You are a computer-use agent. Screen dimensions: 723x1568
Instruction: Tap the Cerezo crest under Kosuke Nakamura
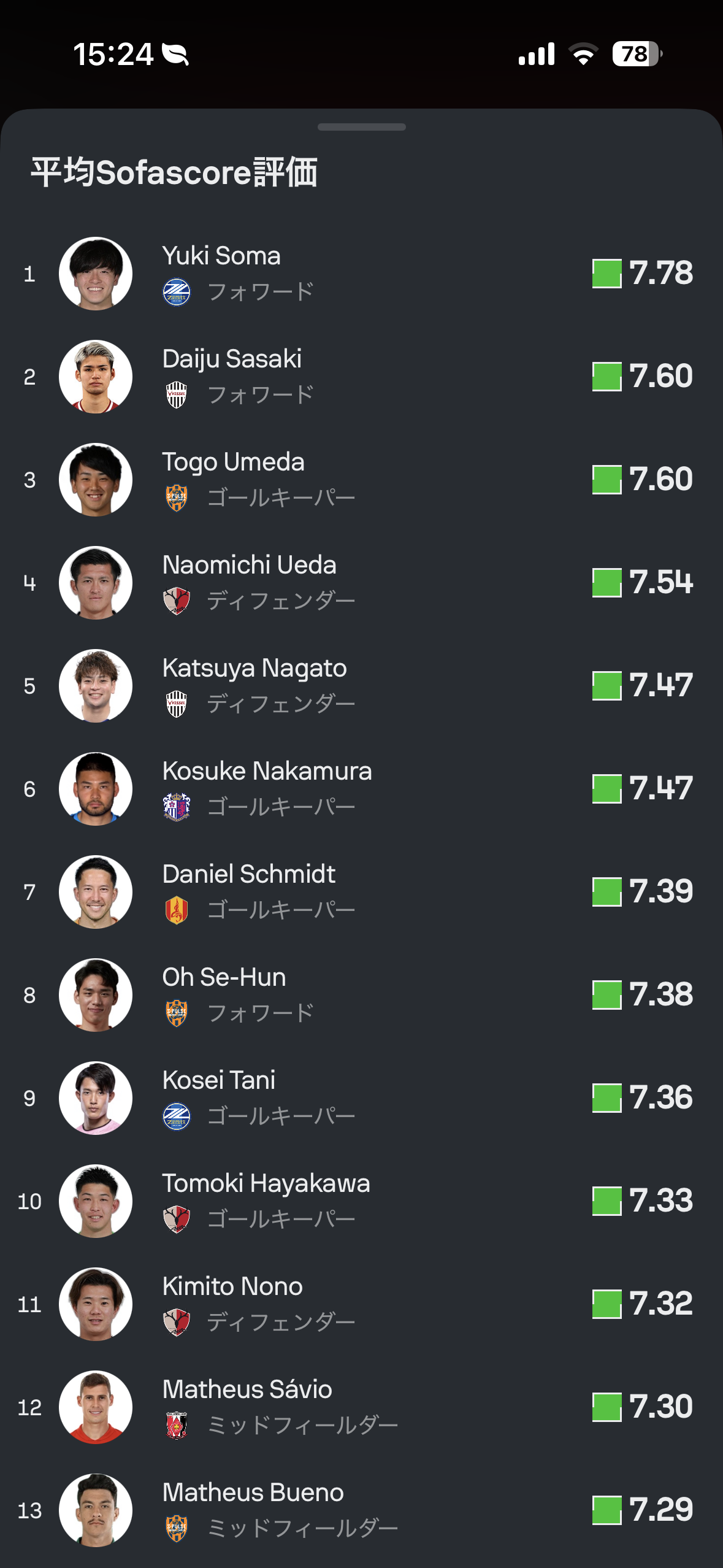[x=177, y=807]
